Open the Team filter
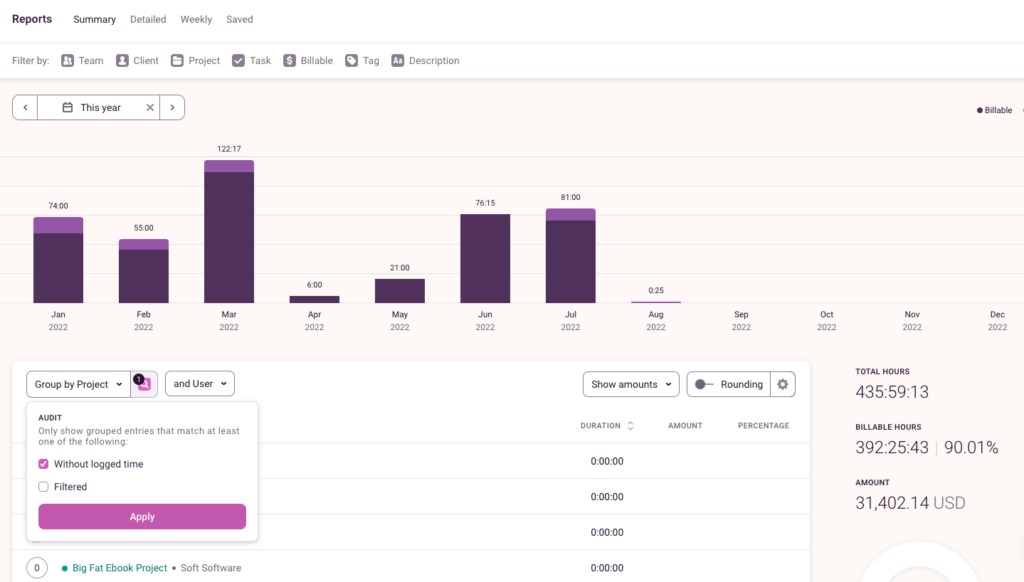1024x582 pixels. [x=81, y=60]
